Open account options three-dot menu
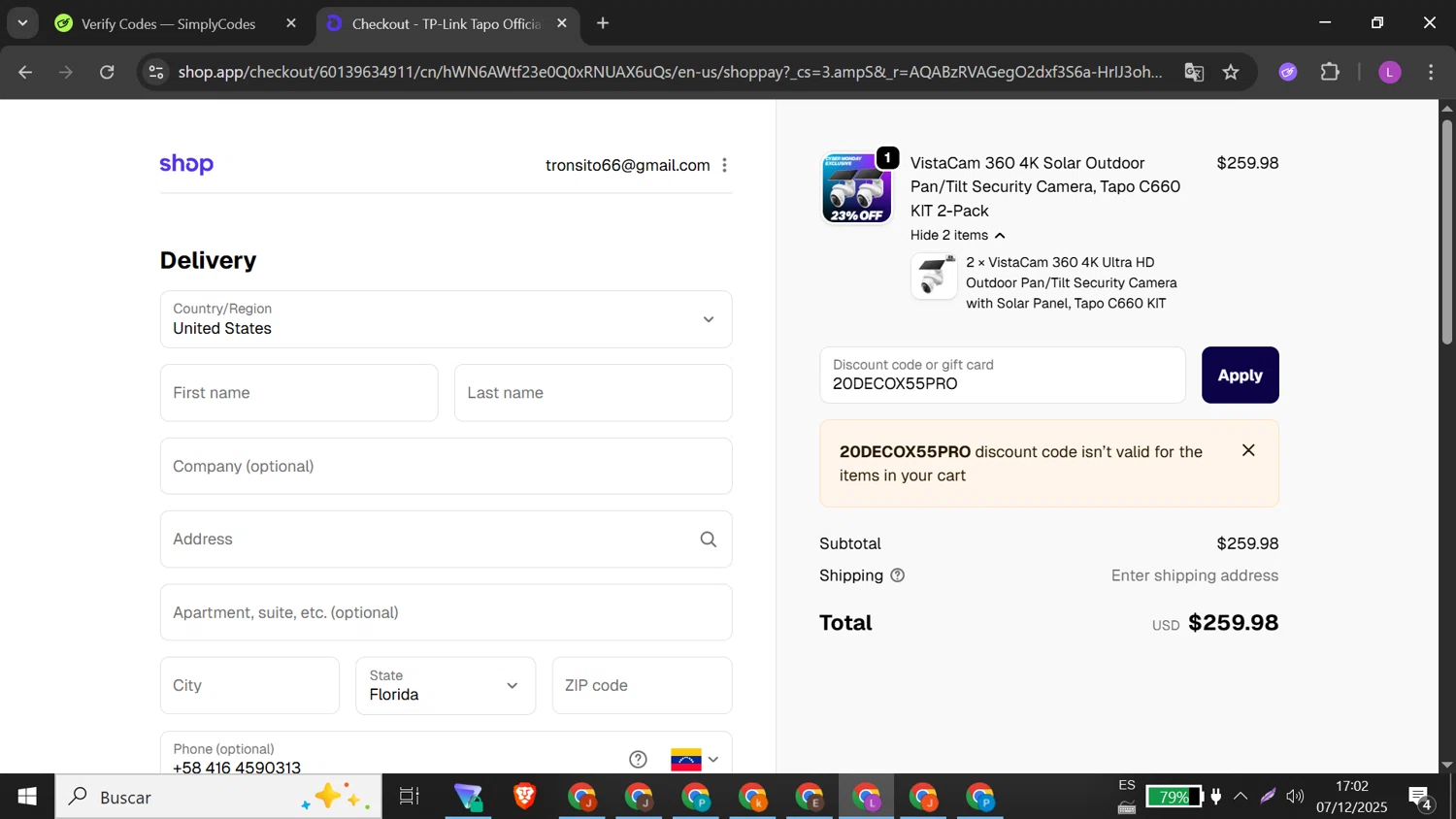 click(724, 165)
